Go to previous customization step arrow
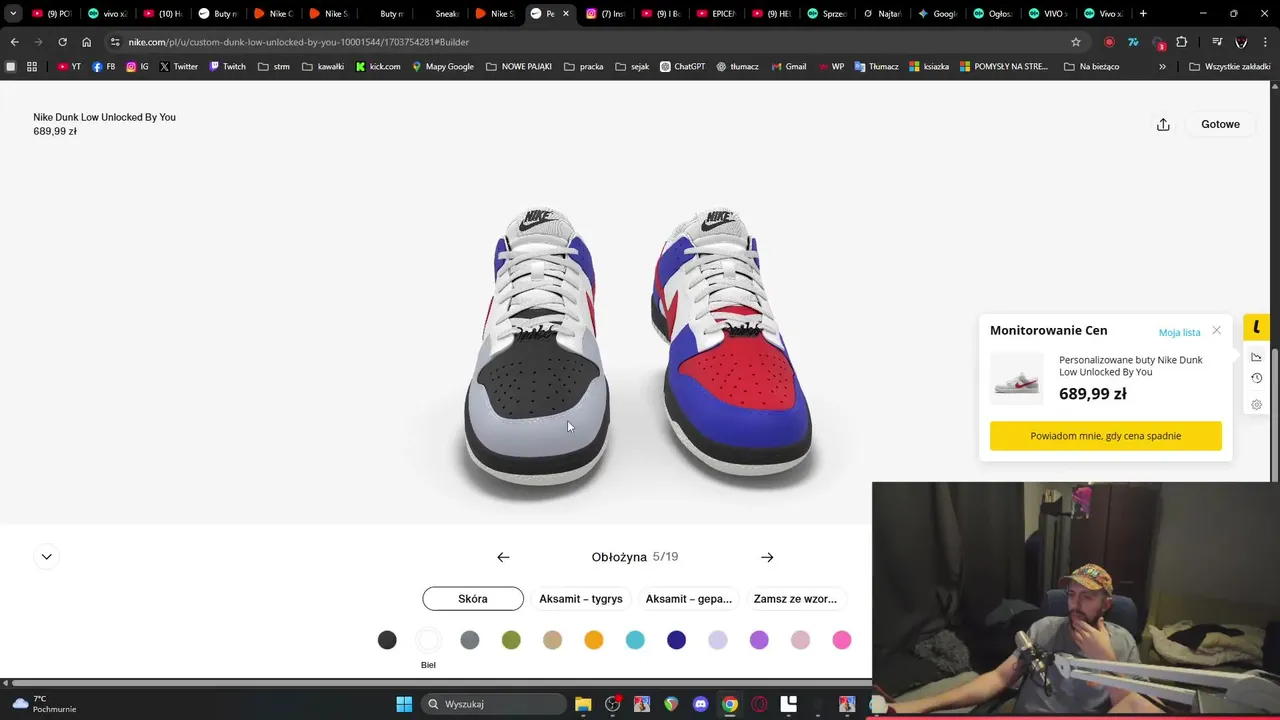This screenshot has height=720, width=1280. (503, 557)
